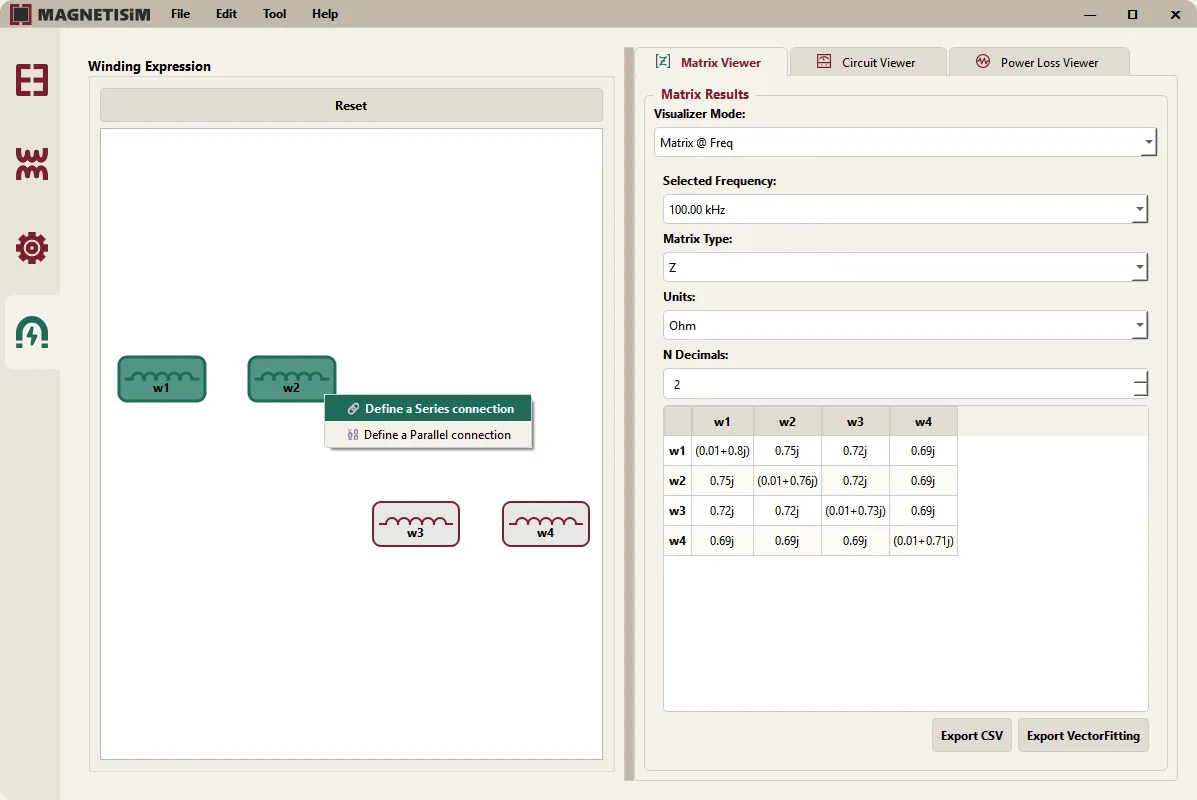Image resolution: width=1197 pixels, height=800 pixels.
Task: Select the w2 column header
Action: [x=787, y=421]
